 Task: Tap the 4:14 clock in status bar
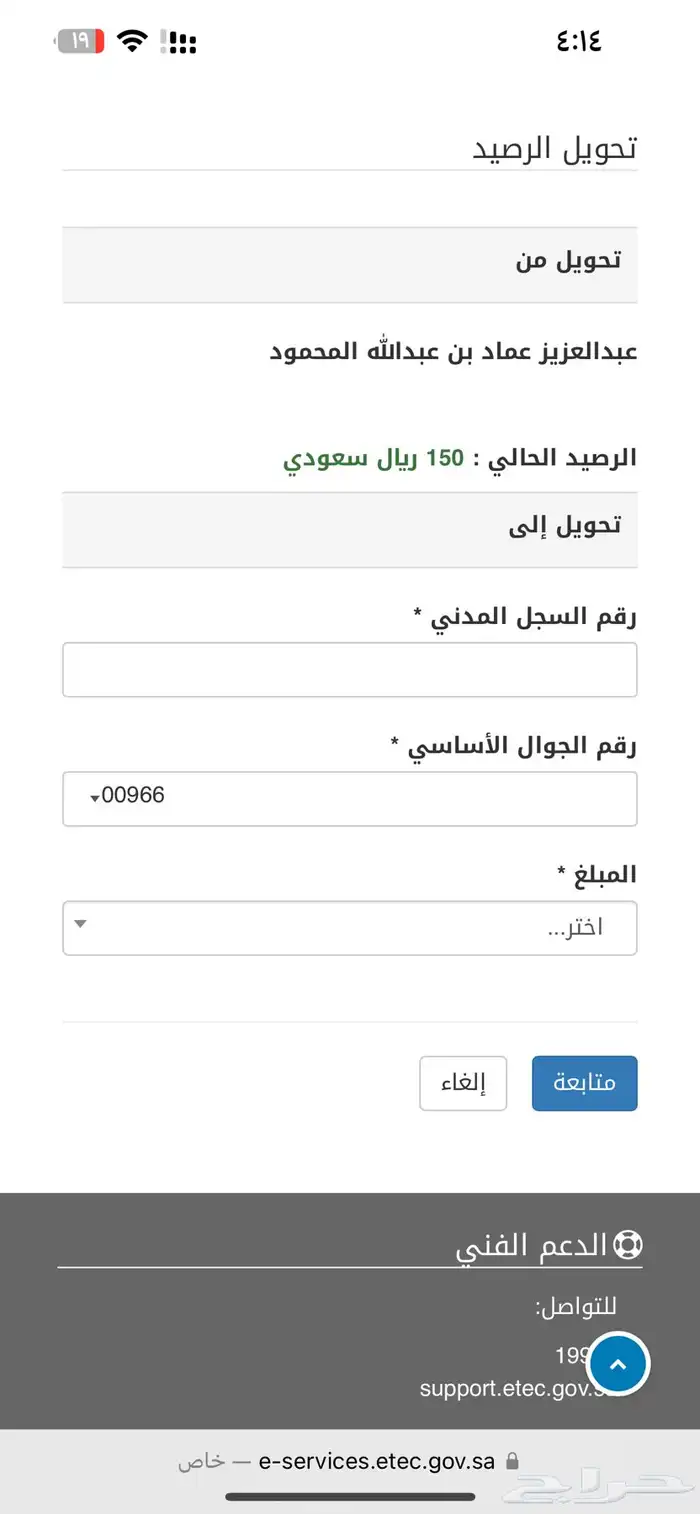(578, 41)
